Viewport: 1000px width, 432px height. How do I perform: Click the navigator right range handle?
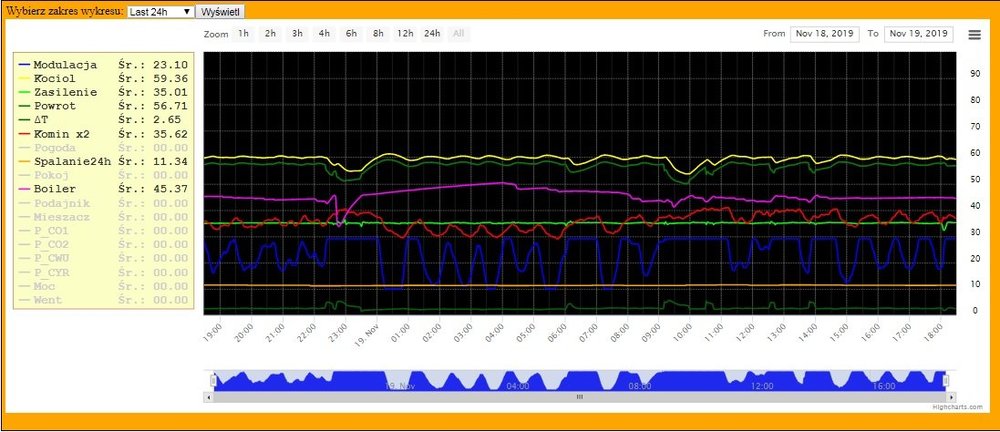947,379
